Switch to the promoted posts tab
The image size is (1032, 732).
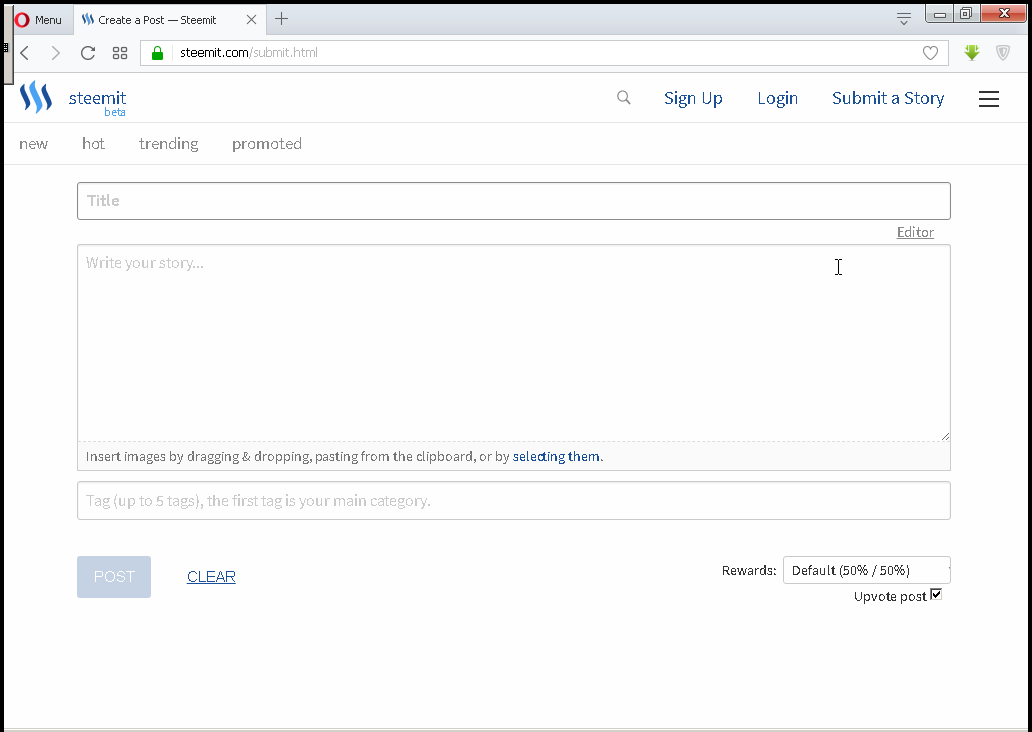click(x=267, y=144)
